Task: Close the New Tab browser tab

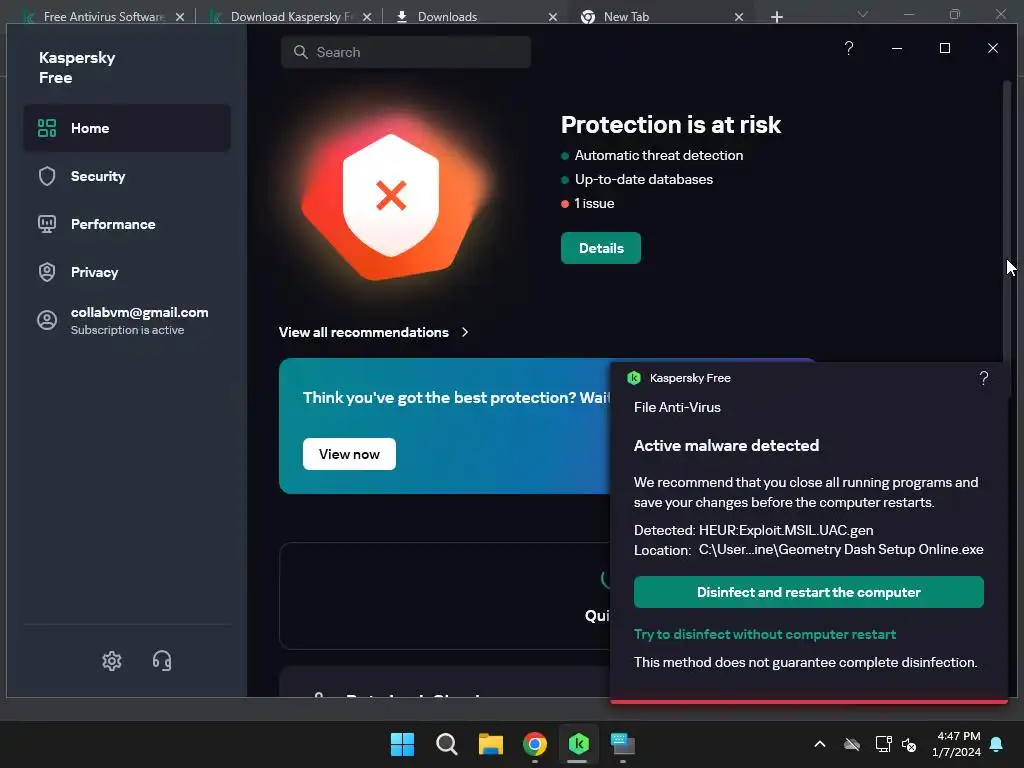Action: 739,17
